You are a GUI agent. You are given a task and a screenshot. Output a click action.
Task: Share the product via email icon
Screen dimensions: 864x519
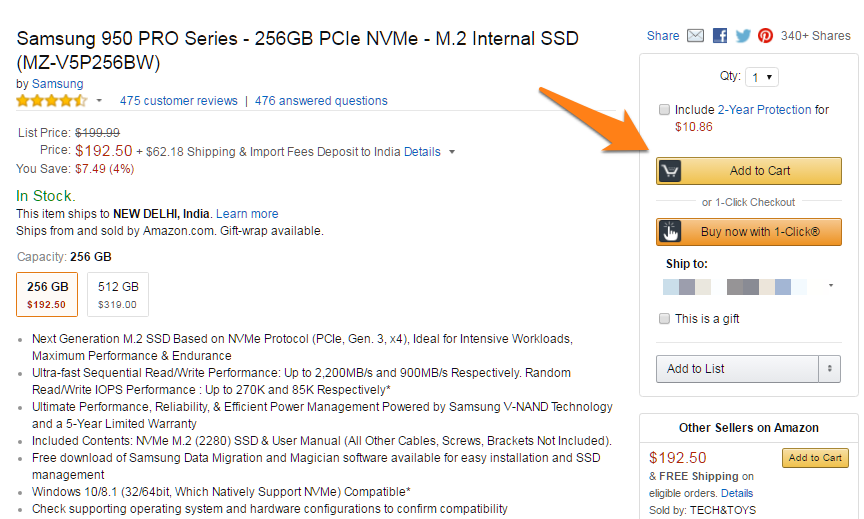point(695,36)
